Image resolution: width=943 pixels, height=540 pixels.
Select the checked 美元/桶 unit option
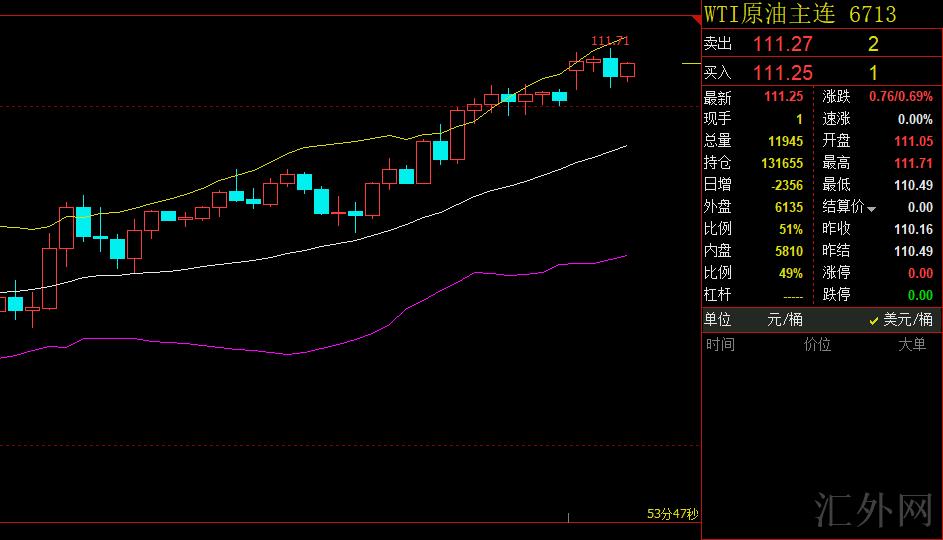pyautogui.click(x=901, y=319)
